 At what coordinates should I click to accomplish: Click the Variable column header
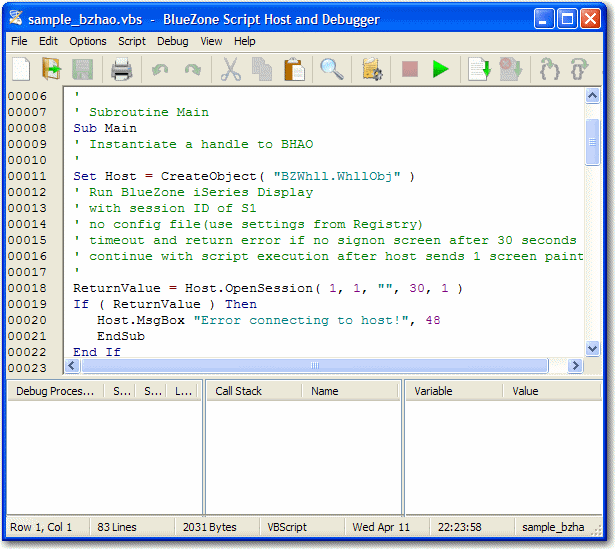454,391
